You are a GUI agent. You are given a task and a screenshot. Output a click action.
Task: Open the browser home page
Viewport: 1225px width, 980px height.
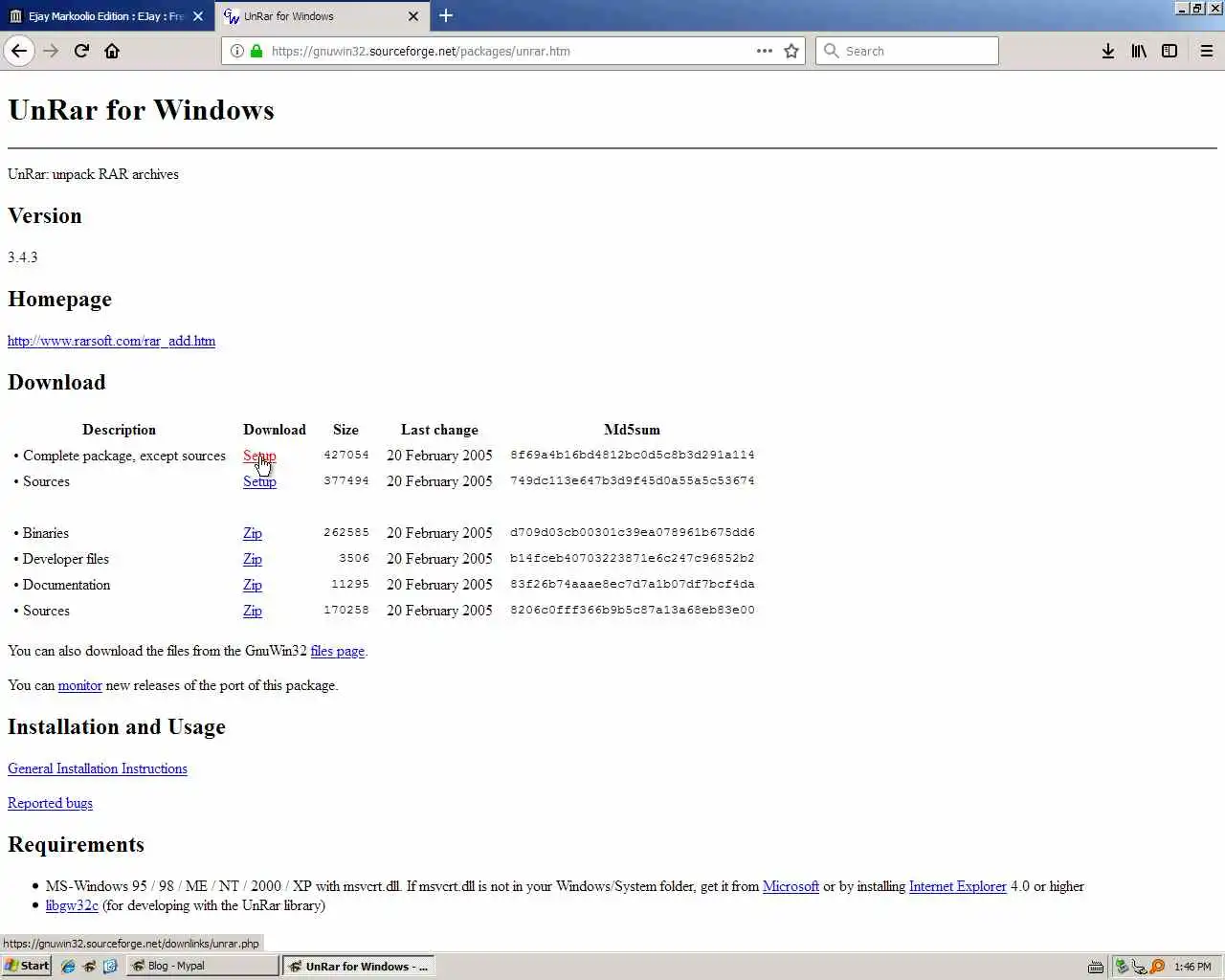pyautogui.click(x=112, y=51)
